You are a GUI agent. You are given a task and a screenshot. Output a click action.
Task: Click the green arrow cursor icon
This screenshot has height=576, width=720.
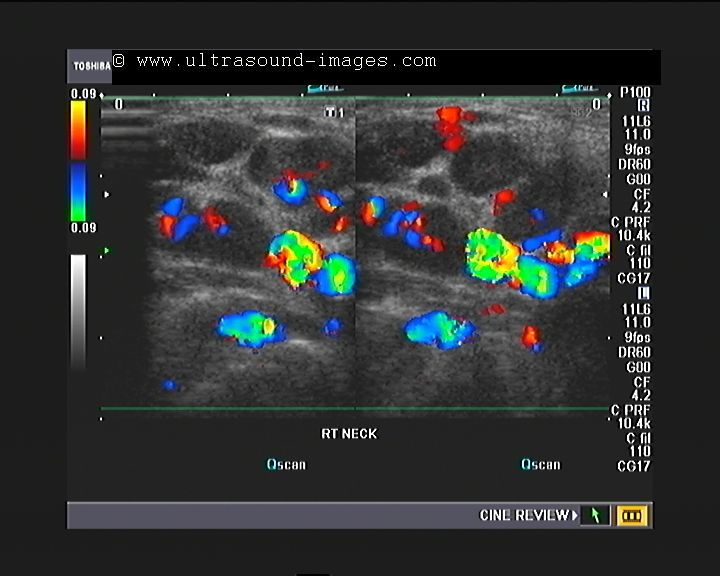pyautogui.click(x=595, y=516)
